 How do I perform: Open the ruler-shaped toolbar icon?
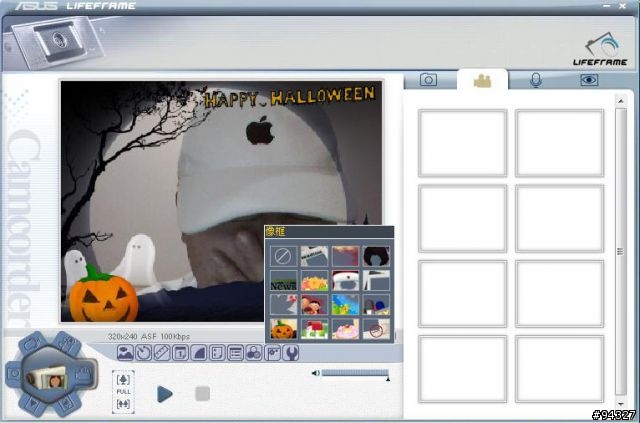coord(162,352)
